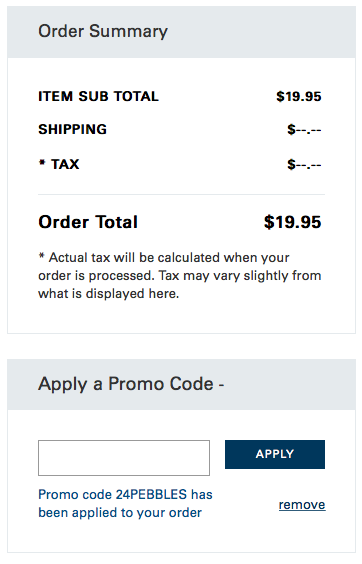This screenshot has width=362, height=564.
Task: Click the actual tax disclaimer note
Action: tap(180, 276)
